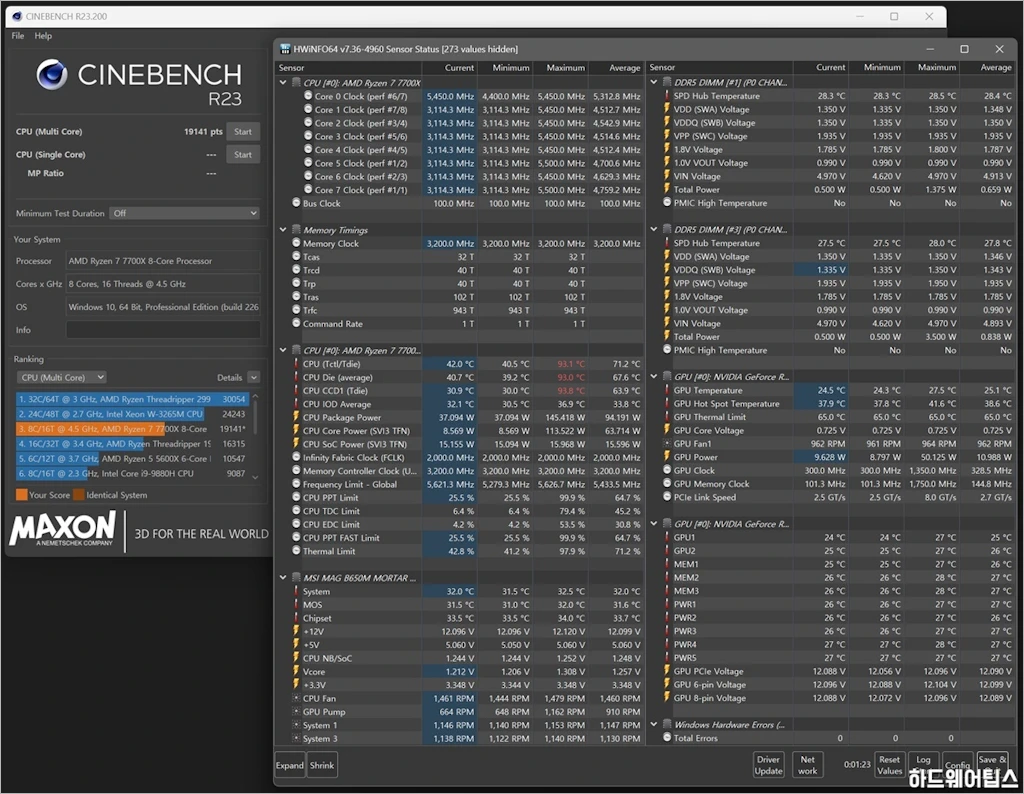Click the thermometer icon beside CPU (Tctl/Tdie)
The image size is (1024, 794).
click(296, 364)
